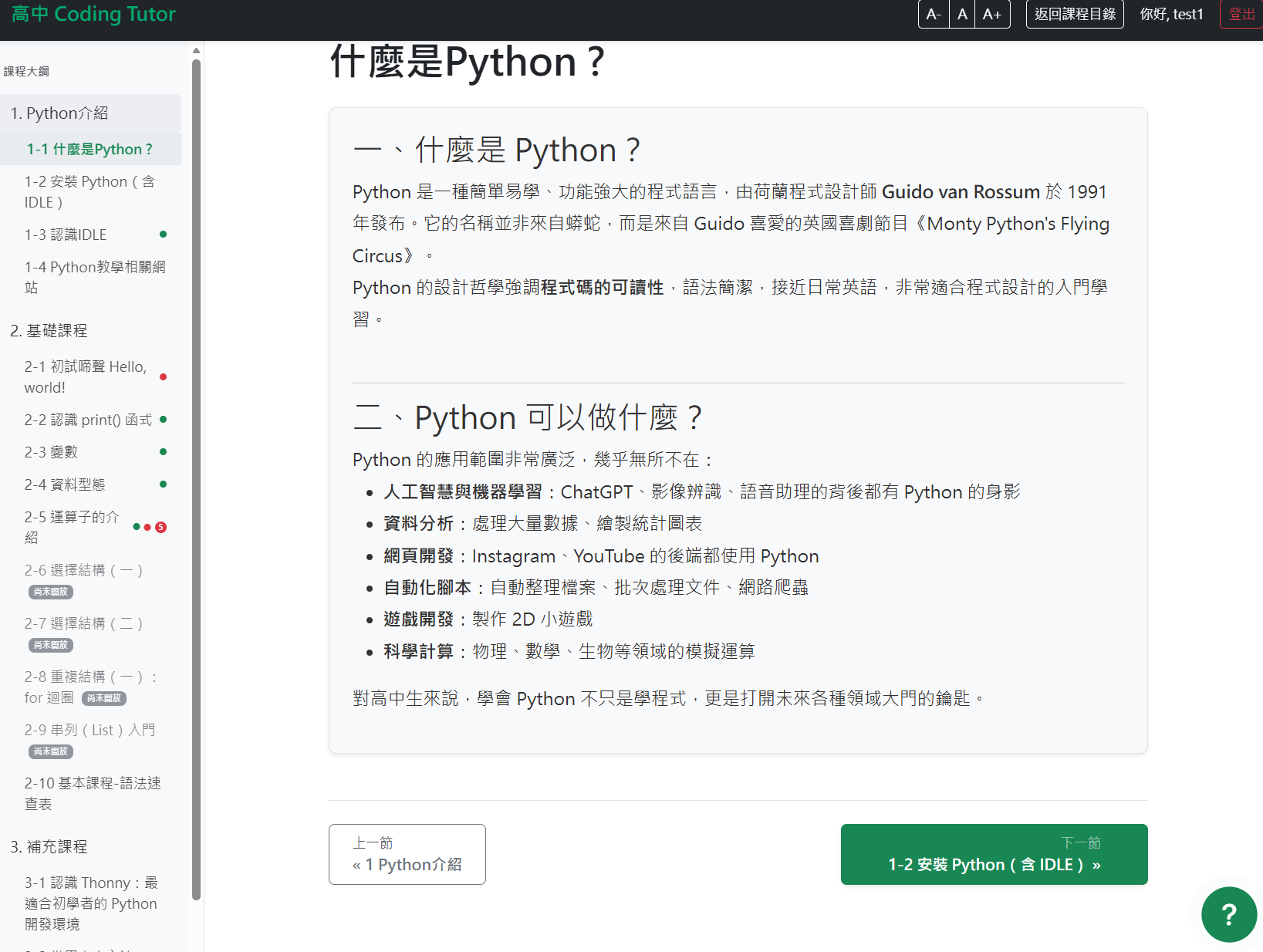Click the sidebar scroll up arrow
Viewport: 1263px width, 952px height.
click(x=196, y=51)
